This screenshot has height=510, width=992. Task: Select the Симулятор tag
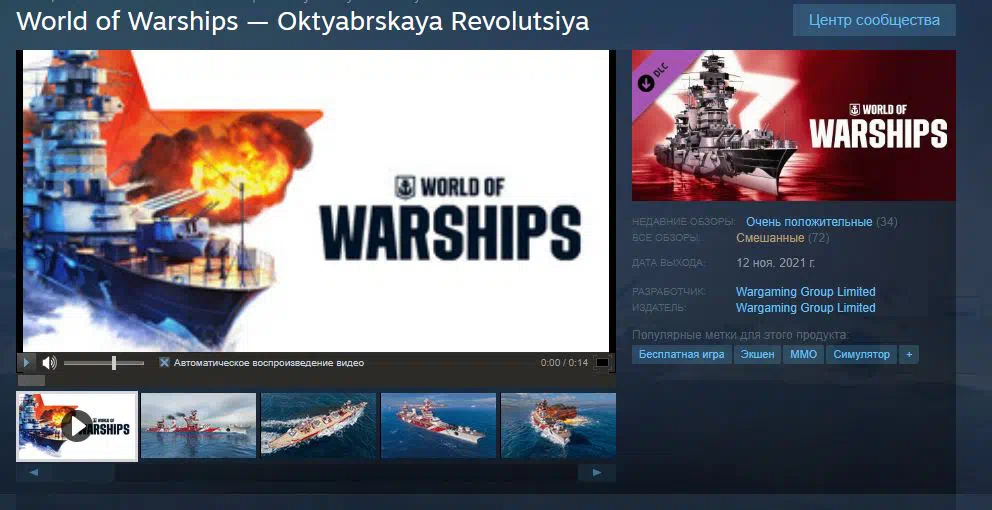861,354
